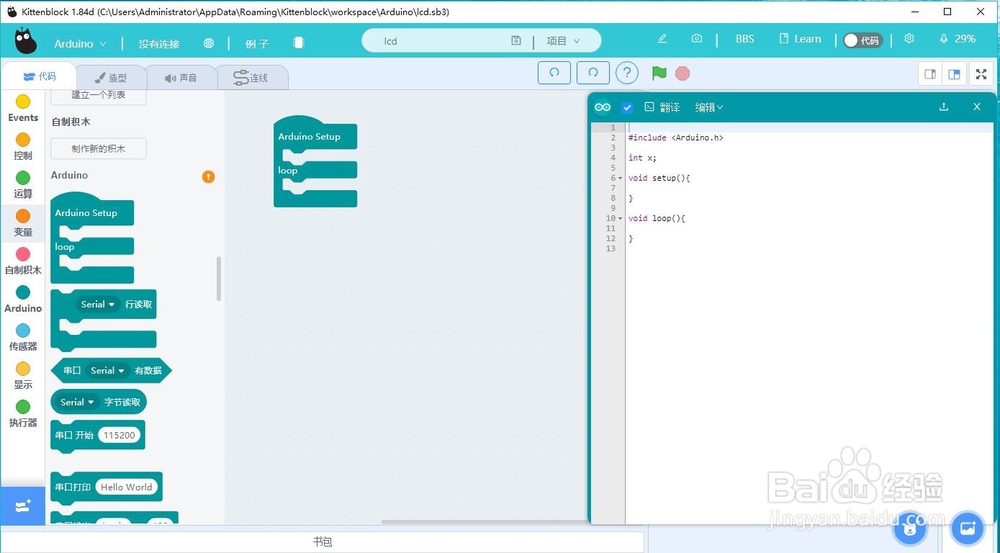Image resolution: width=1000 pixels, height=553 pixels.
Task: Collapse the void loop() code fold
Action: [x=620, y=219]
